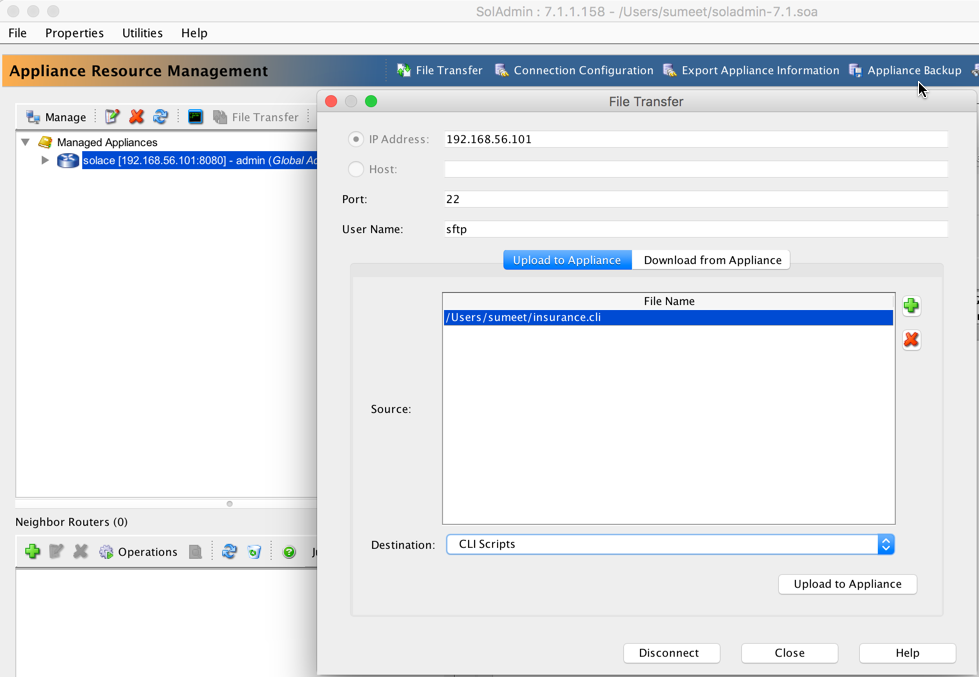Click the grayed File Transfer toolbar item
The width and height of the screenshot is (979, 677).
click(x=256, y=117)
